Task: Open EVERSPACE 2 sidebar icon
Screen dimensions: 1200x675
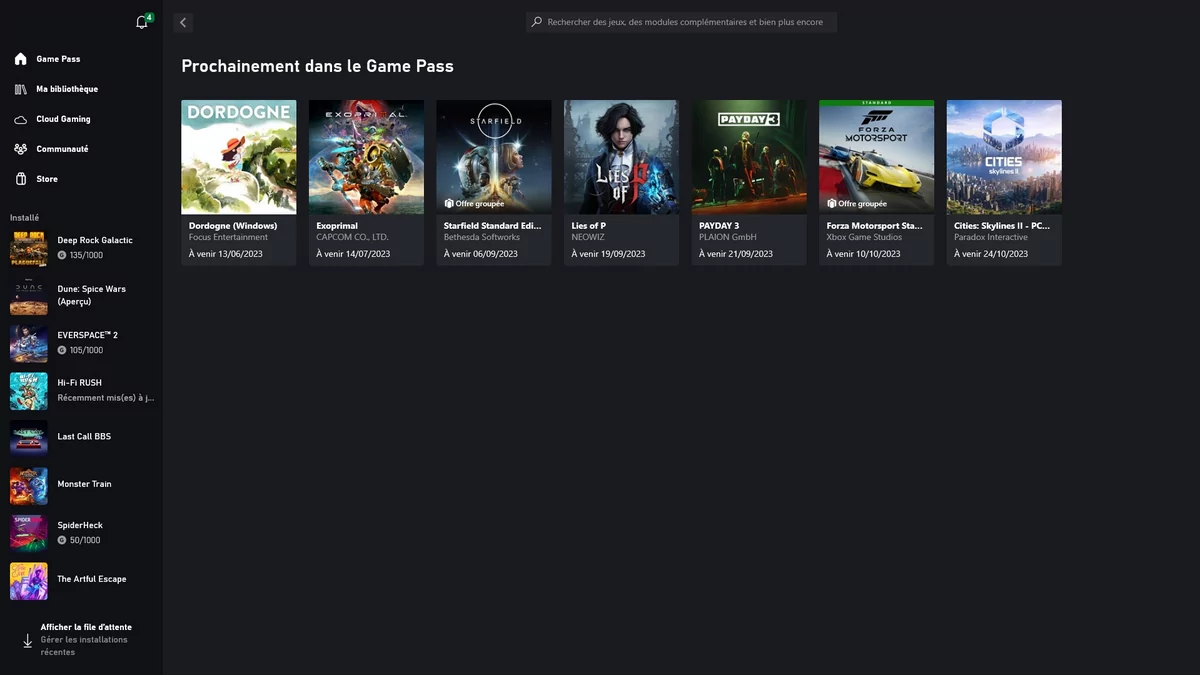Action: [x=28, y=343]
